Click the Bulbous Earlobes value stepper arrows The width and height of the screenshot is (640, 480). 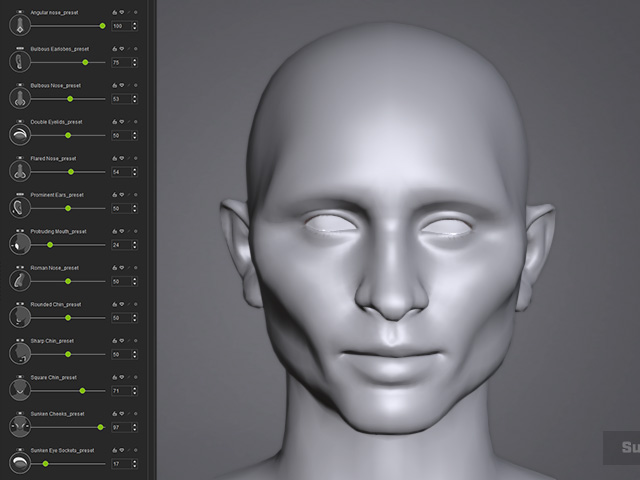[135, 62]
